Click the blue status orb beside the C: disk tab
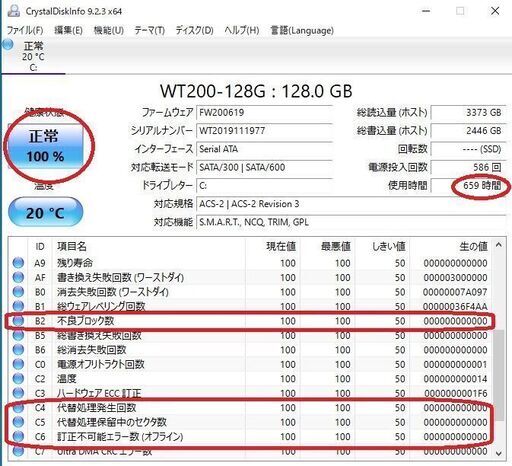Image resolution: width=512 pixels, height=466 pixels. point(8,44)
